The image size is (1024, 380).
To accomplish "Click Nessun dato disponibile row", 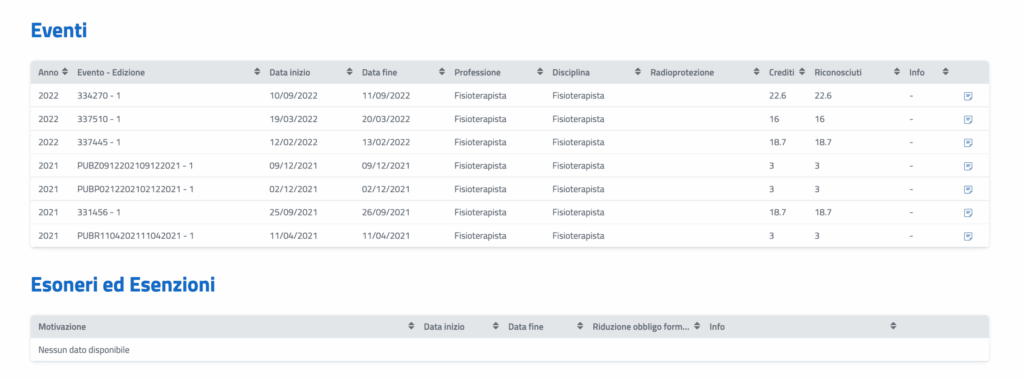I will [x=509, y=350].
